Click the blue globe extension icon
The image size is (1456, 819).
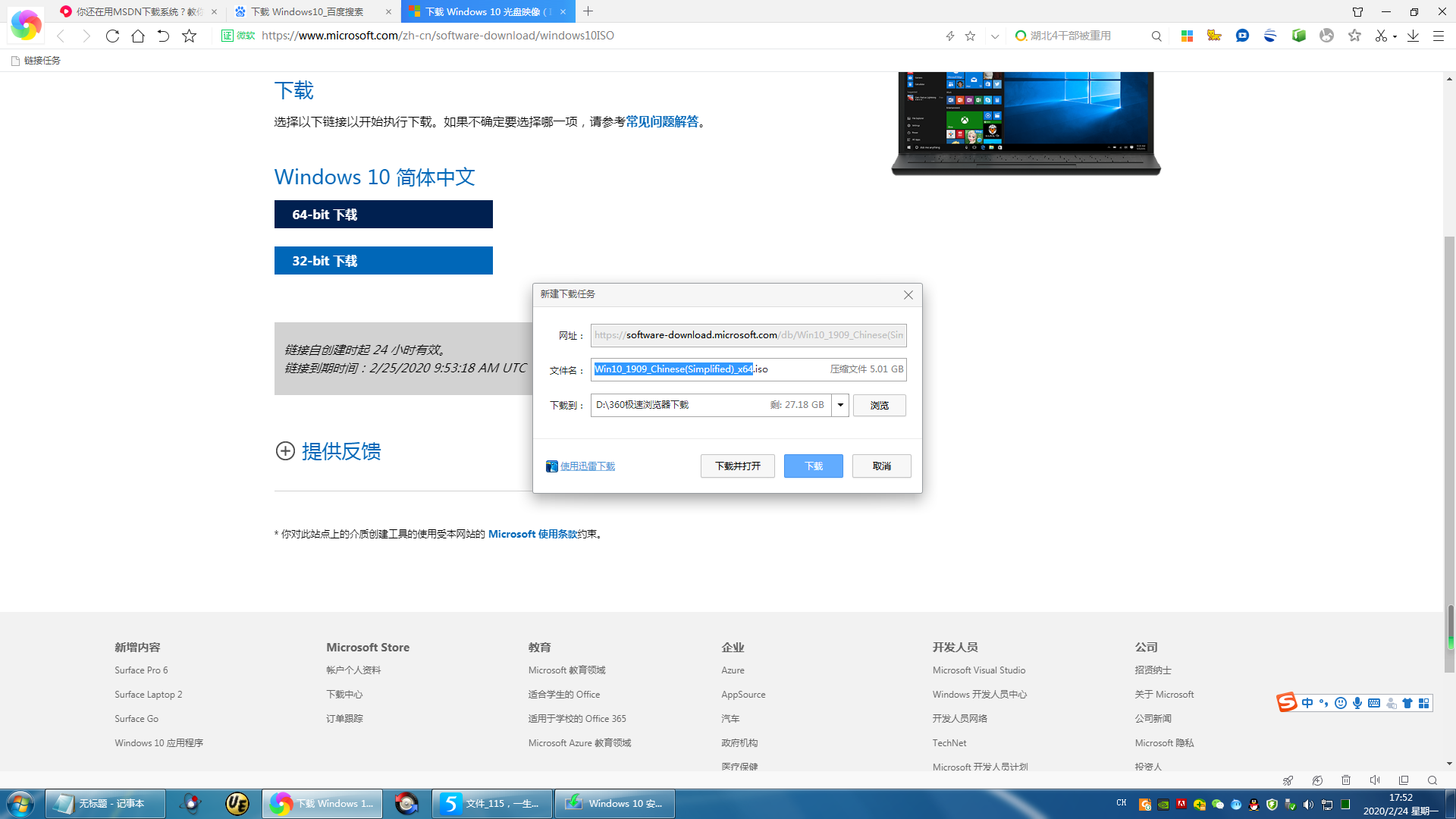click(1270, 36)
